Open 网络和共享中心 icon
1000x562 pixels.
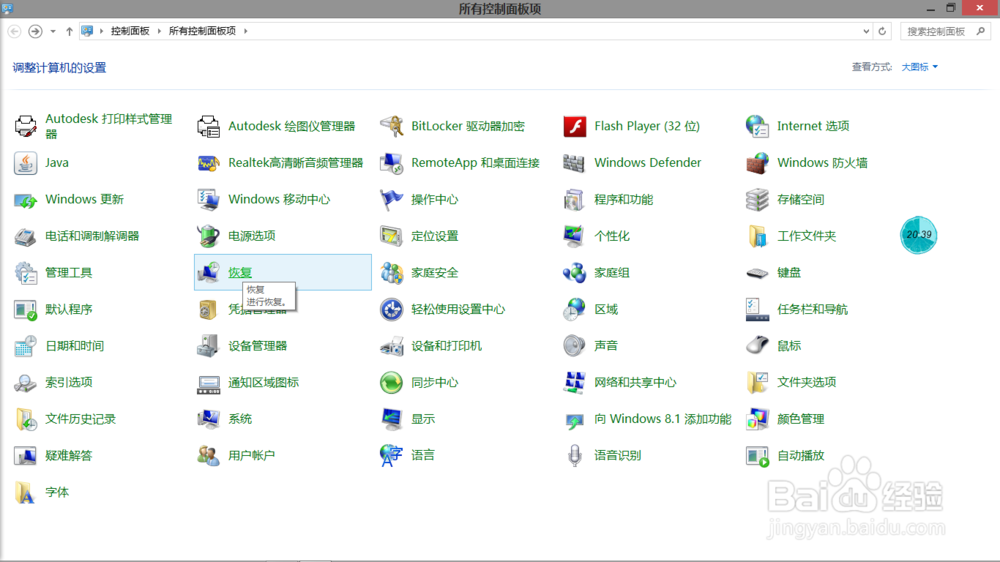point(575,383)
